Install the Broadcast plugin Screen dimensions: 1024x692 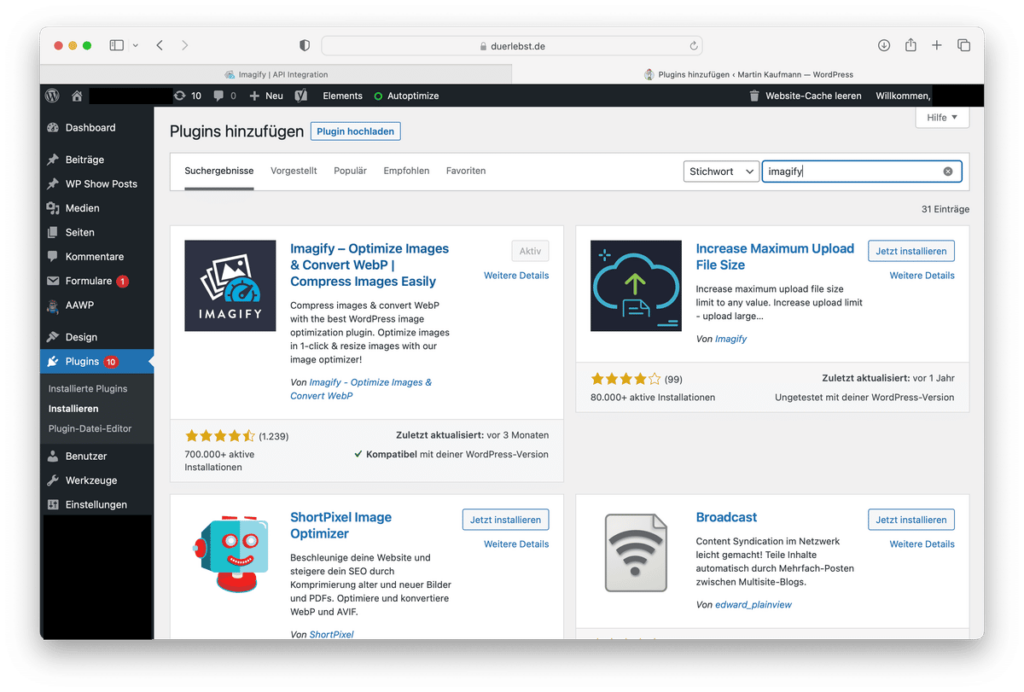pyautogui.click(x=911, y=520)
